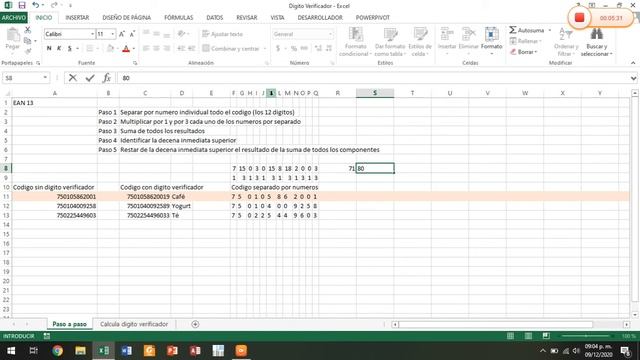Image resolution: width=640 pixels, height=360 pixels.
Task: Open Ordenar y filtrar
Action: [x=566, y=42]
